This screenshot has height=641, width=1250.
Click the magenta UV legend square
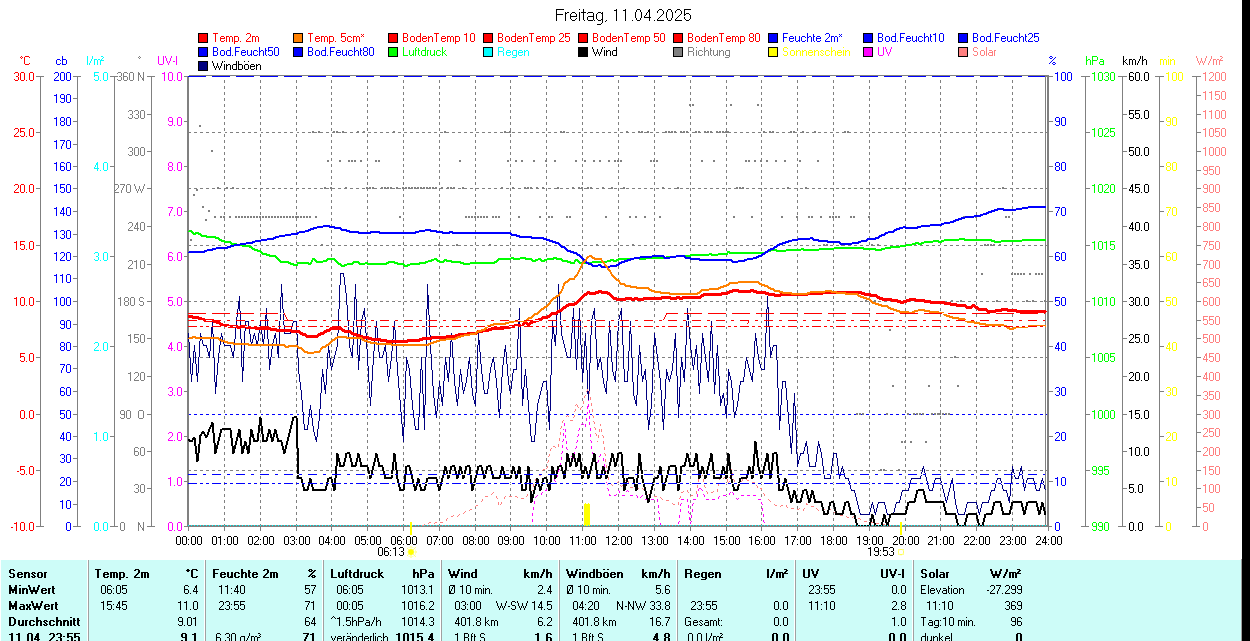click(868, 52)
